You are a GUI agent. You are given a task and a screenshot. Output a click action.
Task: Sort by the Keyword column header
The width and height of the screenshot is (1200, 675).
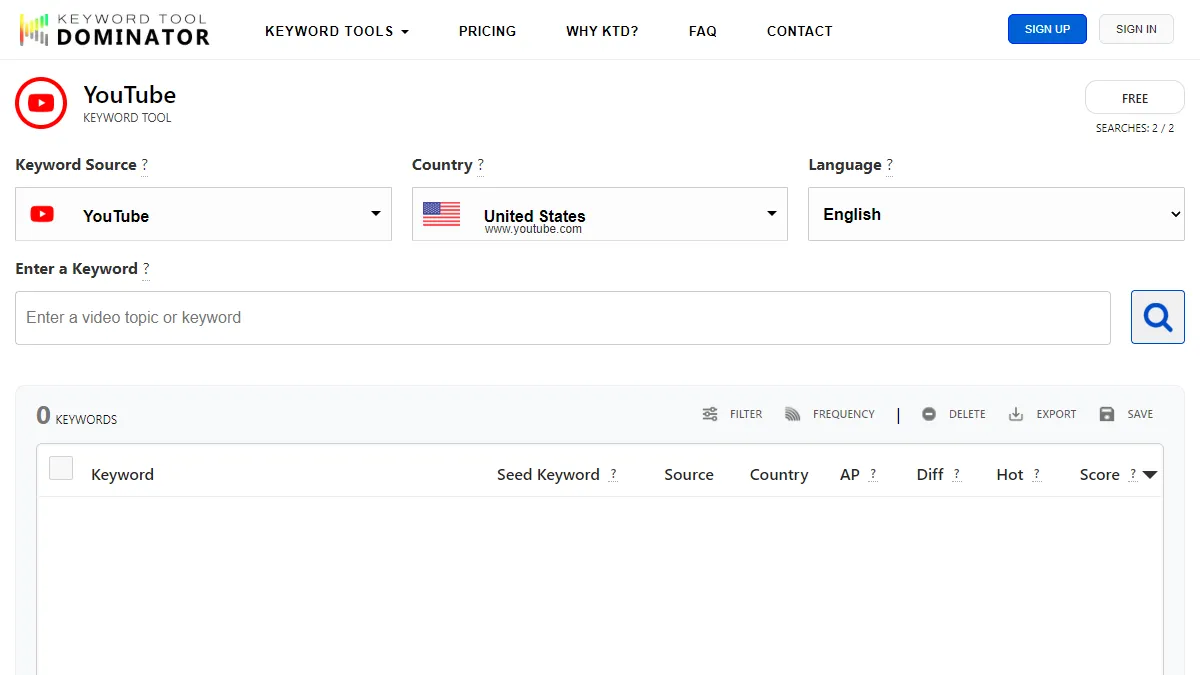pos(122,475)
